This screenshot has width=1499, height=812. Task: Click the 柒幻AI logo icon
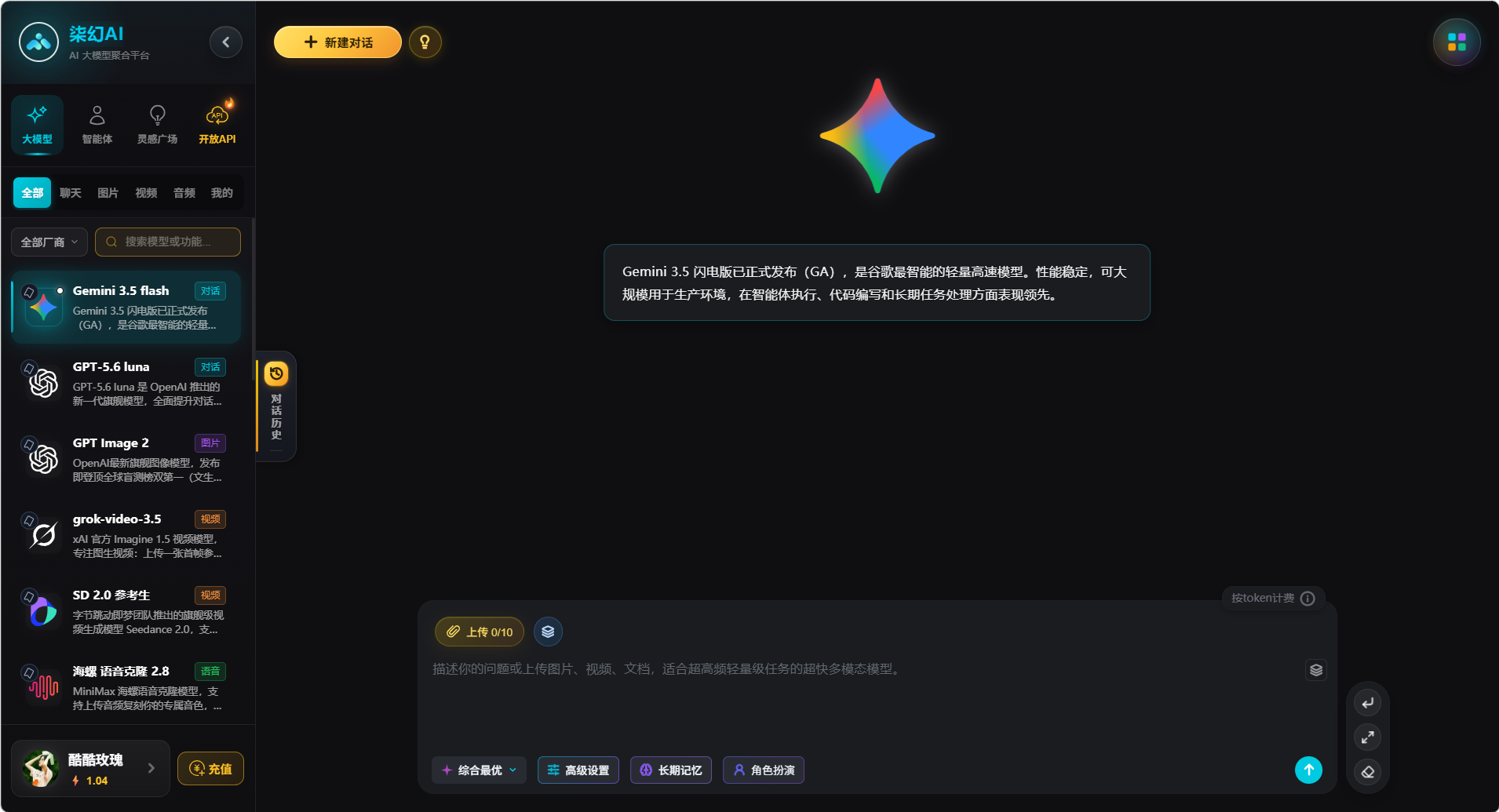(x=38, y=42)
